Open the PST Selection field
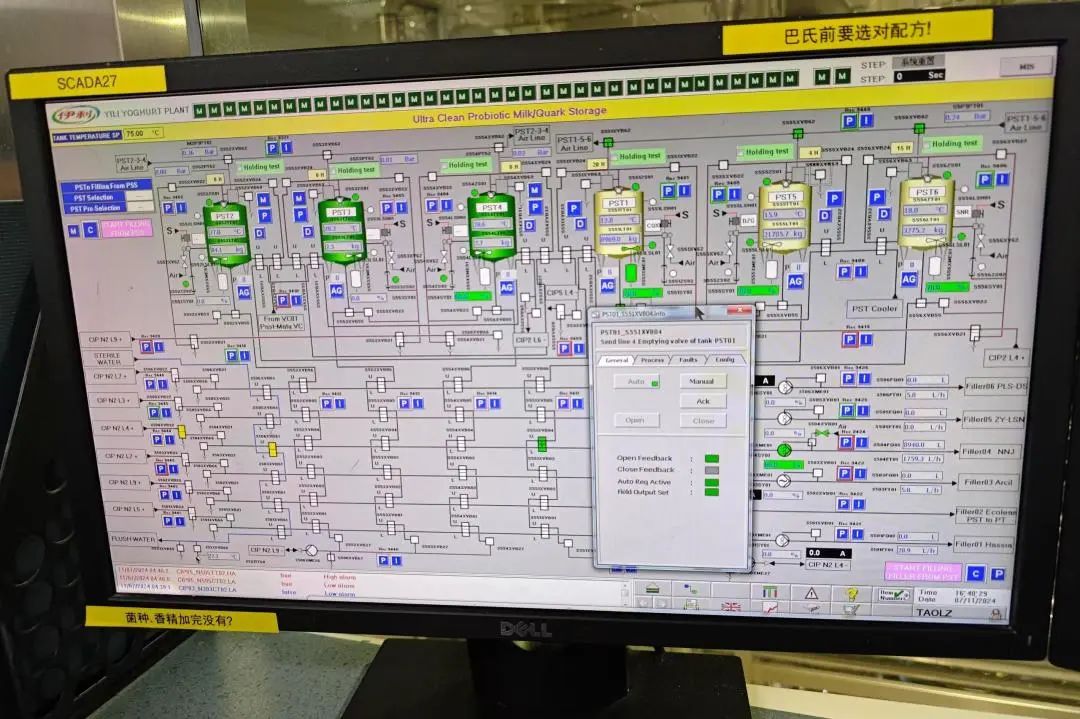This screenshot has height=719, width=1080. [140, 197]
